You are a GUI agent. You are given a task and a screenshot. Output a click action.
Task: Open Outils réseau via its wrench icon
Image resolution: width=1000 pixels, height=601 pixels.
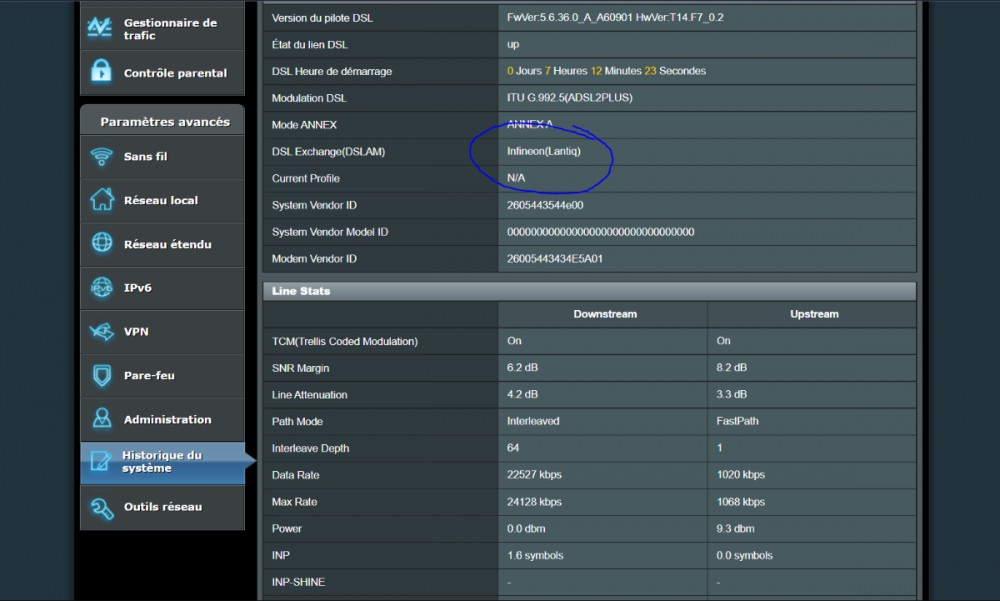[101, 507]
